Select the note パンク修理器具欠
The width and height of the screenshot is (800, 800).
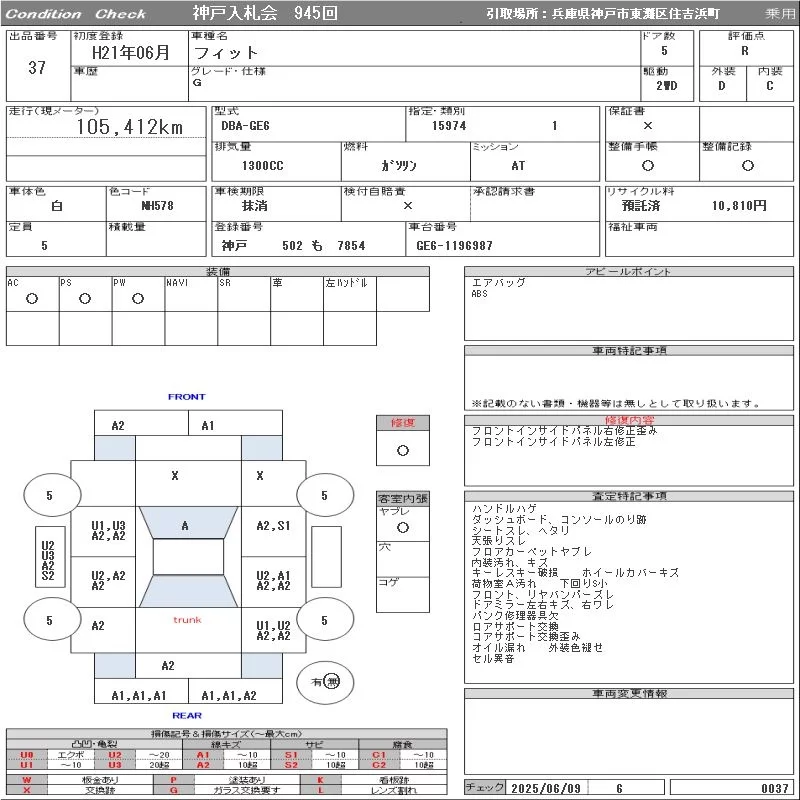[515, 616]
